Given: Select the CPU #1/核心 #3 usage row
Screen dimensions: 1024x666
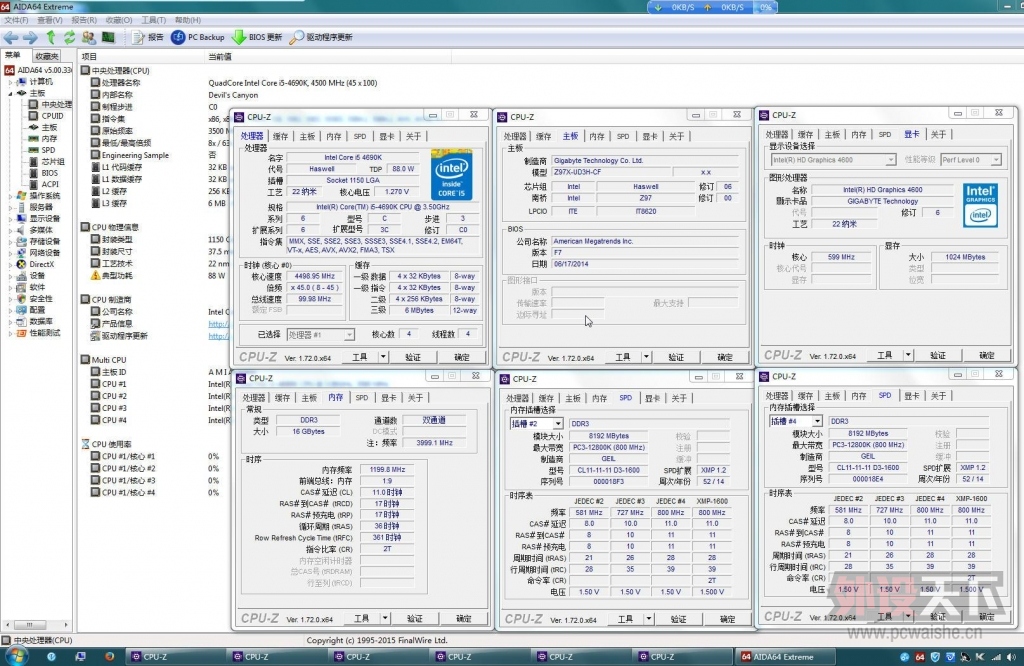Looking at the screenshot, I should pos(128,481).
